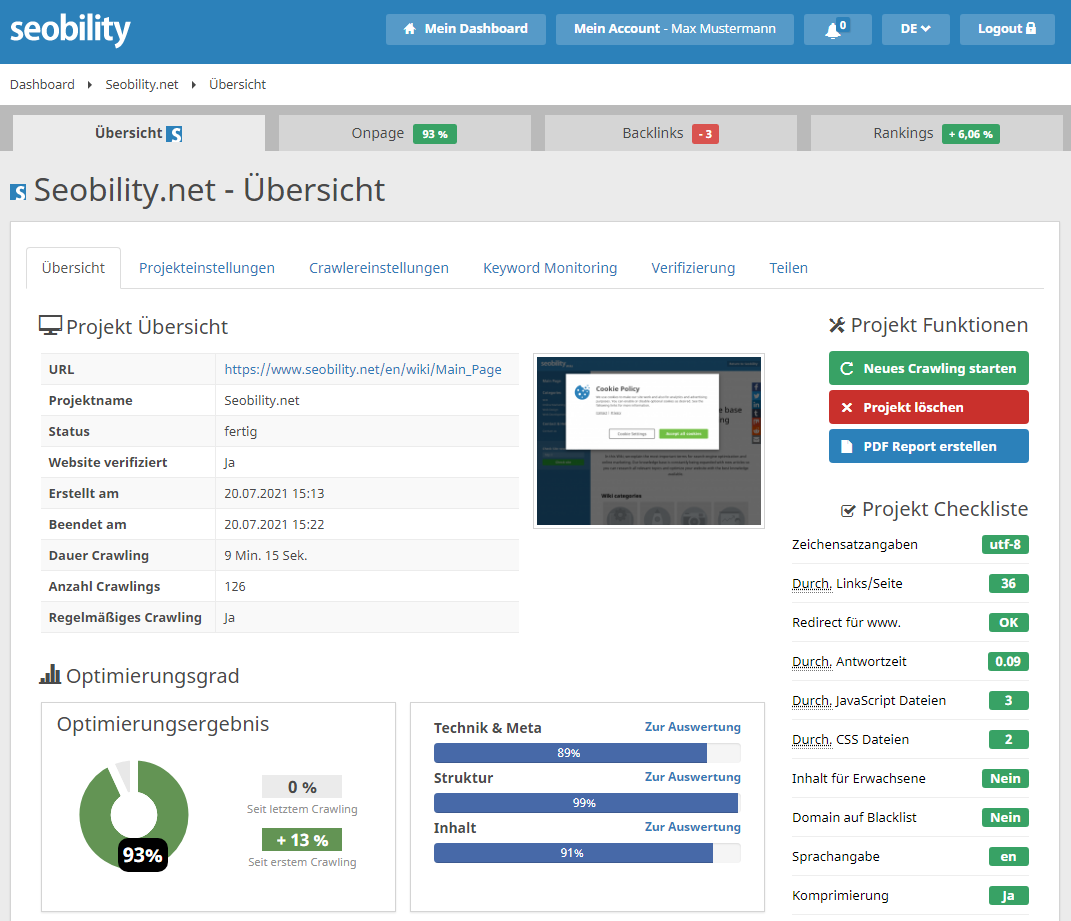Click the -3 badge on Backlinks
Viewport: 1071px width, 921px height.
705,134
